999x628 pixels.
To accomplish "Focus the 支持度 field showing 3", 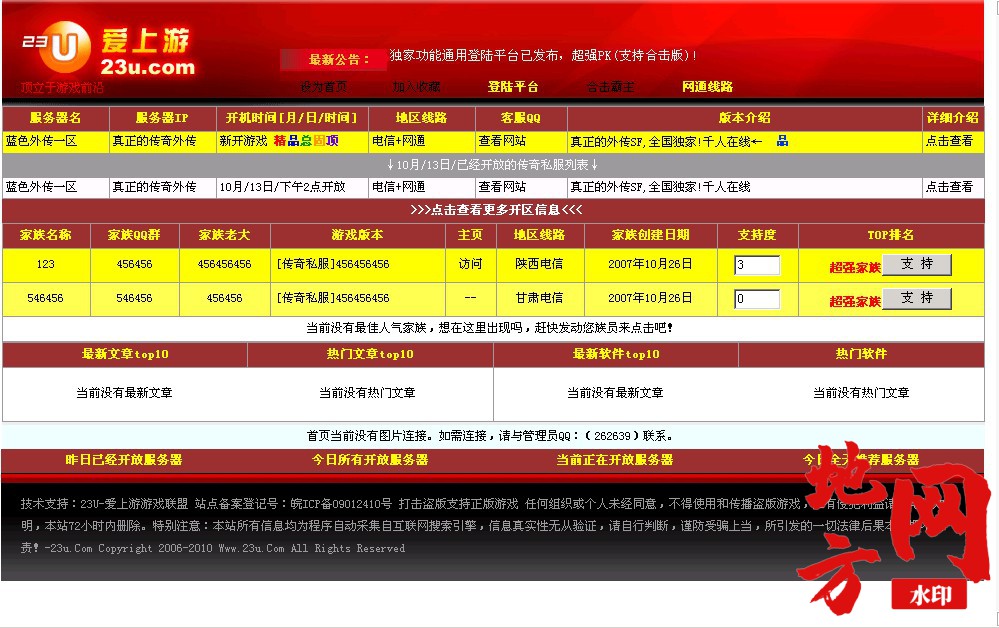I will tap(758, 265).
